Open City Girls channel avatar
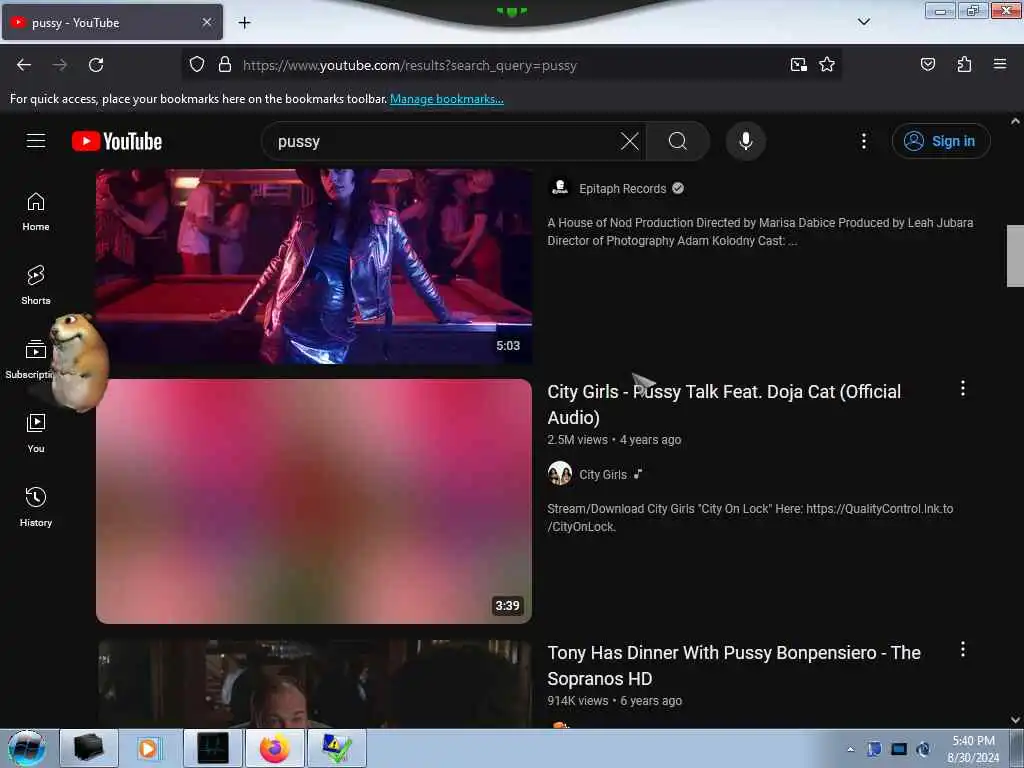The width and height of the screenshot is (1024, 768). 560,473
